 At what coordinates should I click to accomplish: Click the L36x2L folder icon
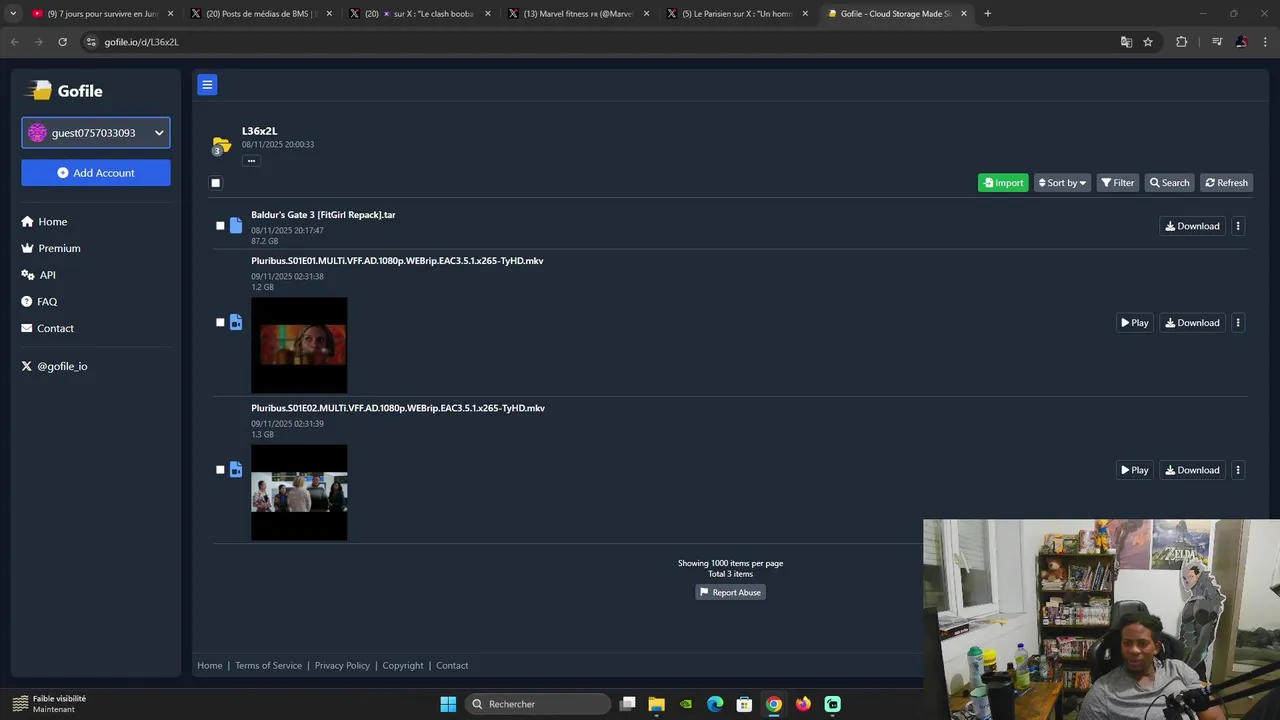click(221, 146)
